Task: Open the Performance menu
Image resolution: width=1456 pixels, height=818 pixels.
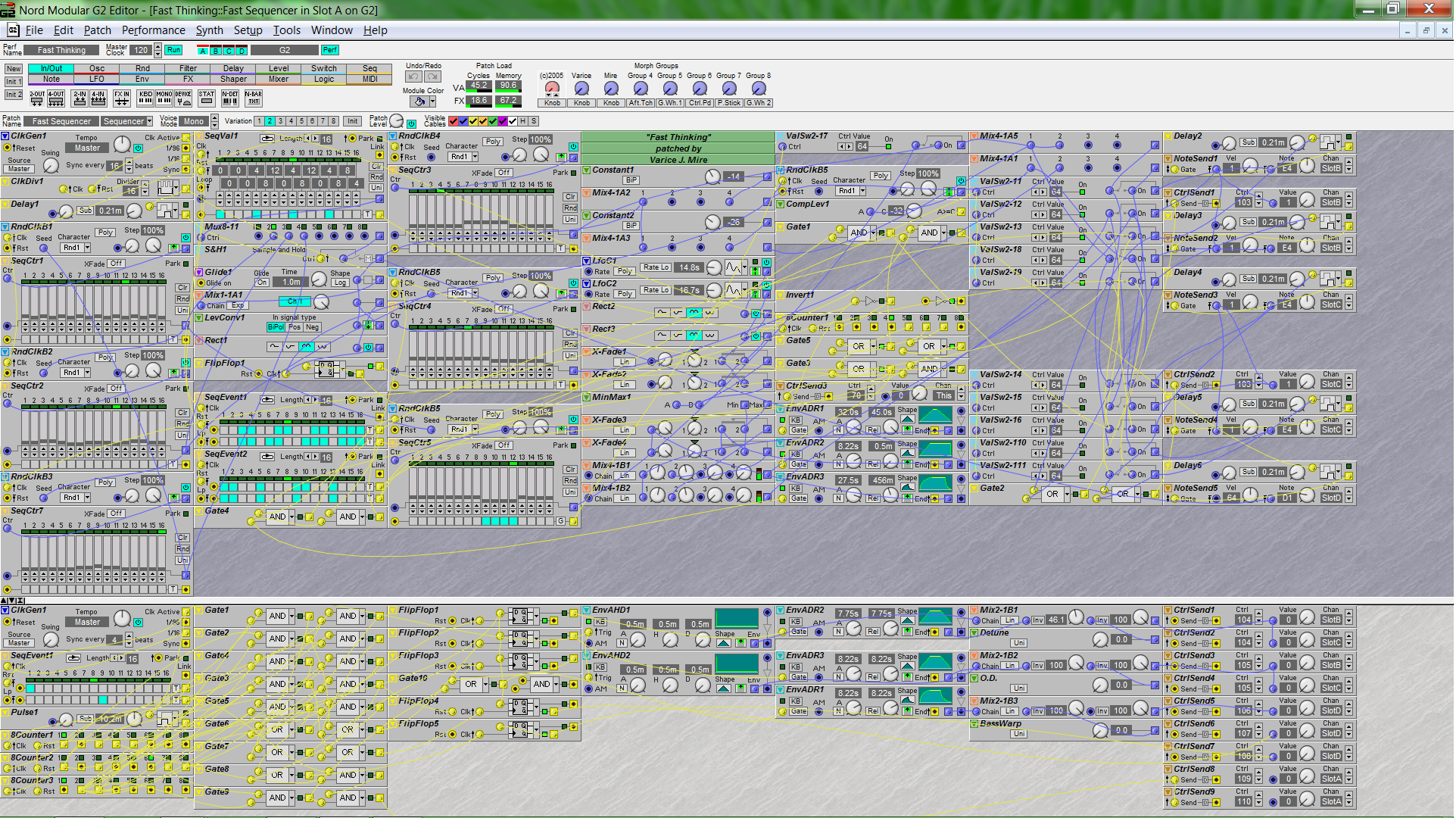Action: pyautogui.click(x=153, y=30)
